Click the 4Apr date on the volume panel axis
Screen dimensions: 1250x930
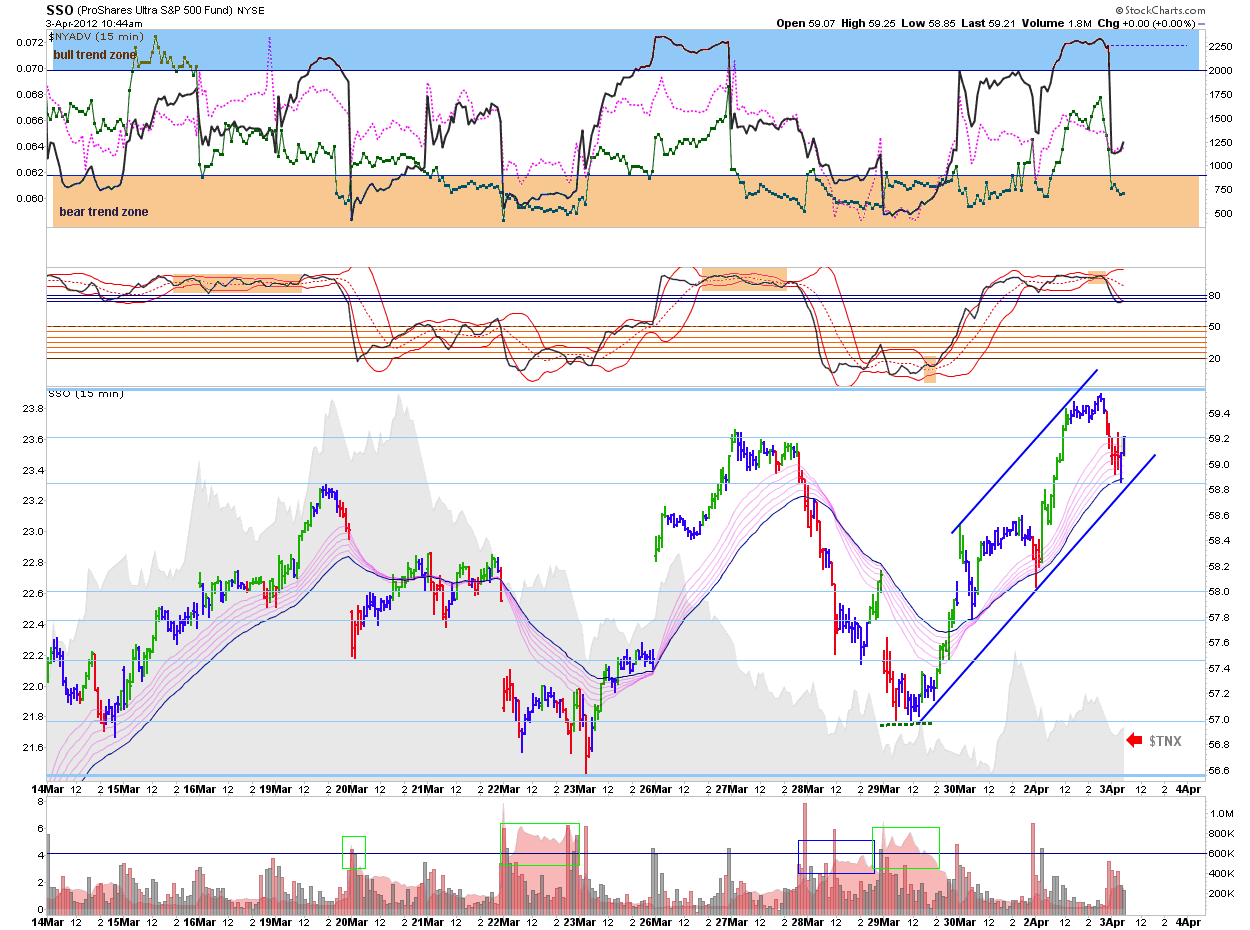tap(1187, 921)
